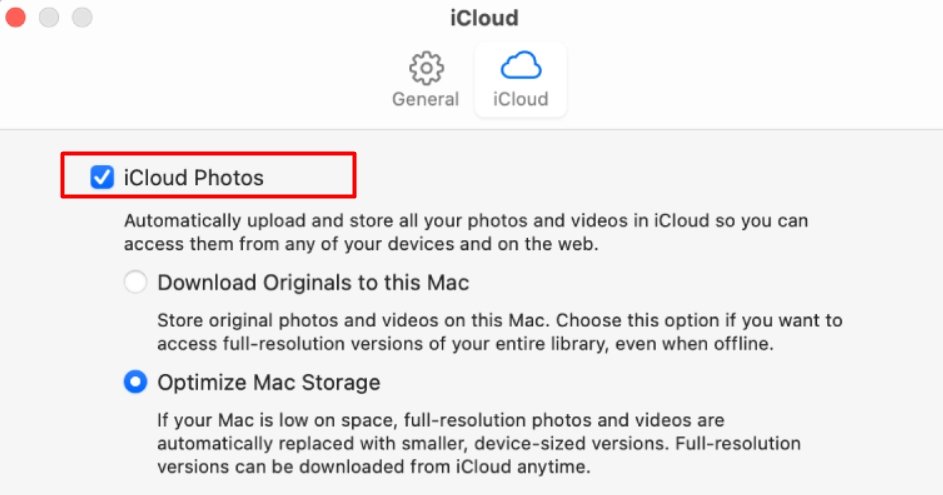Screen dimensions: 943x495
Task: Click the iCloud Photos label text
Action: 194,178
